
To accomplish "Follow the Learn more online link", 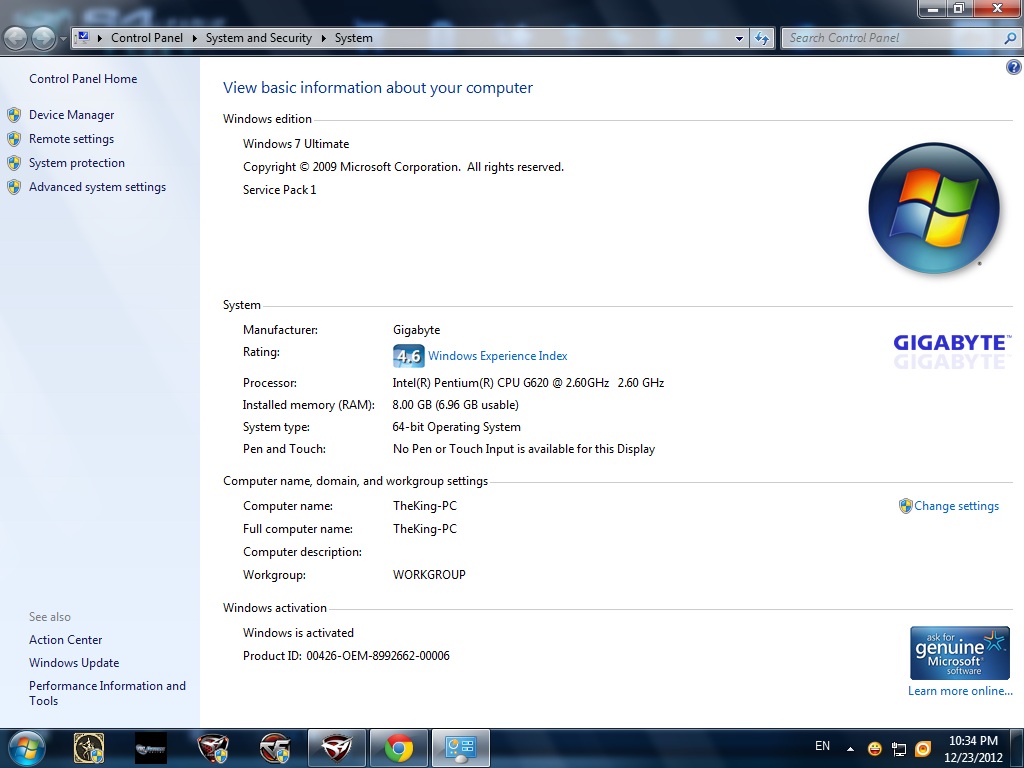I will tap(960, 691).
